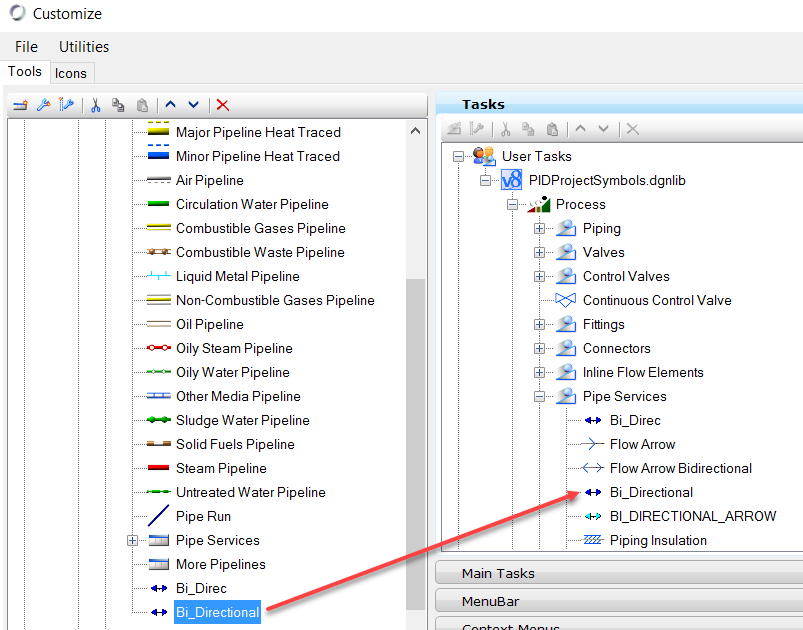Expand the Control Valves tree node

[540, 276]
